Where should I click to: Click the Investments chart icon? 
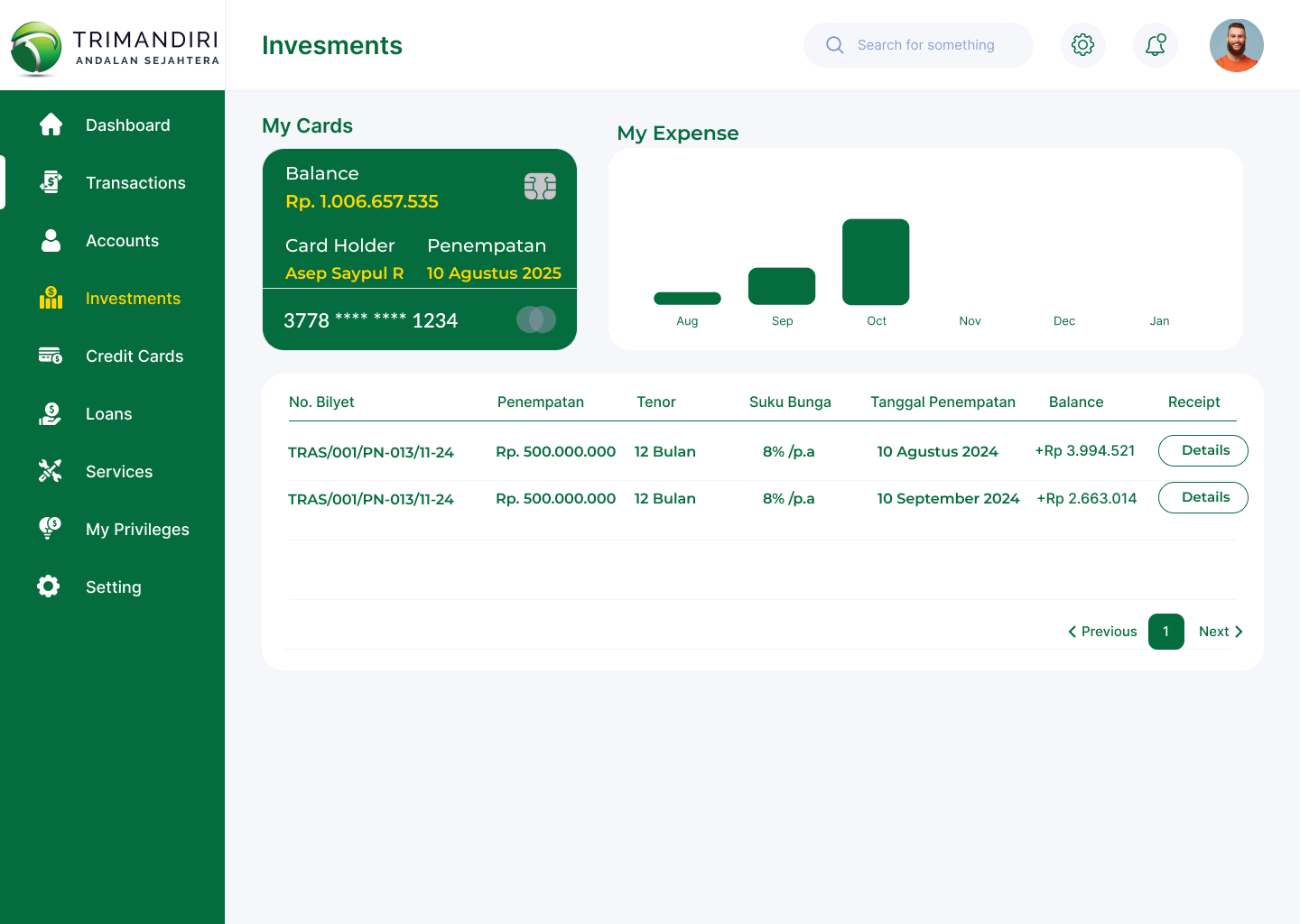(51, 298)
